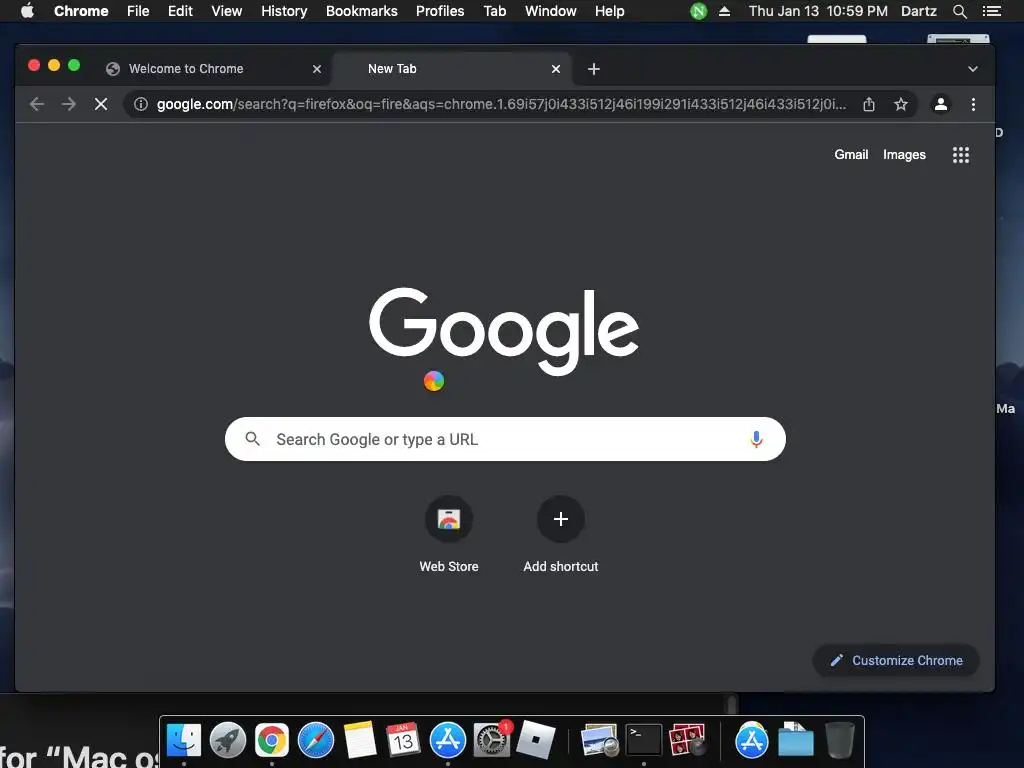Screen dimensions: 1024x768
Task: Go forward to the next page
Action: click(69, 104)
